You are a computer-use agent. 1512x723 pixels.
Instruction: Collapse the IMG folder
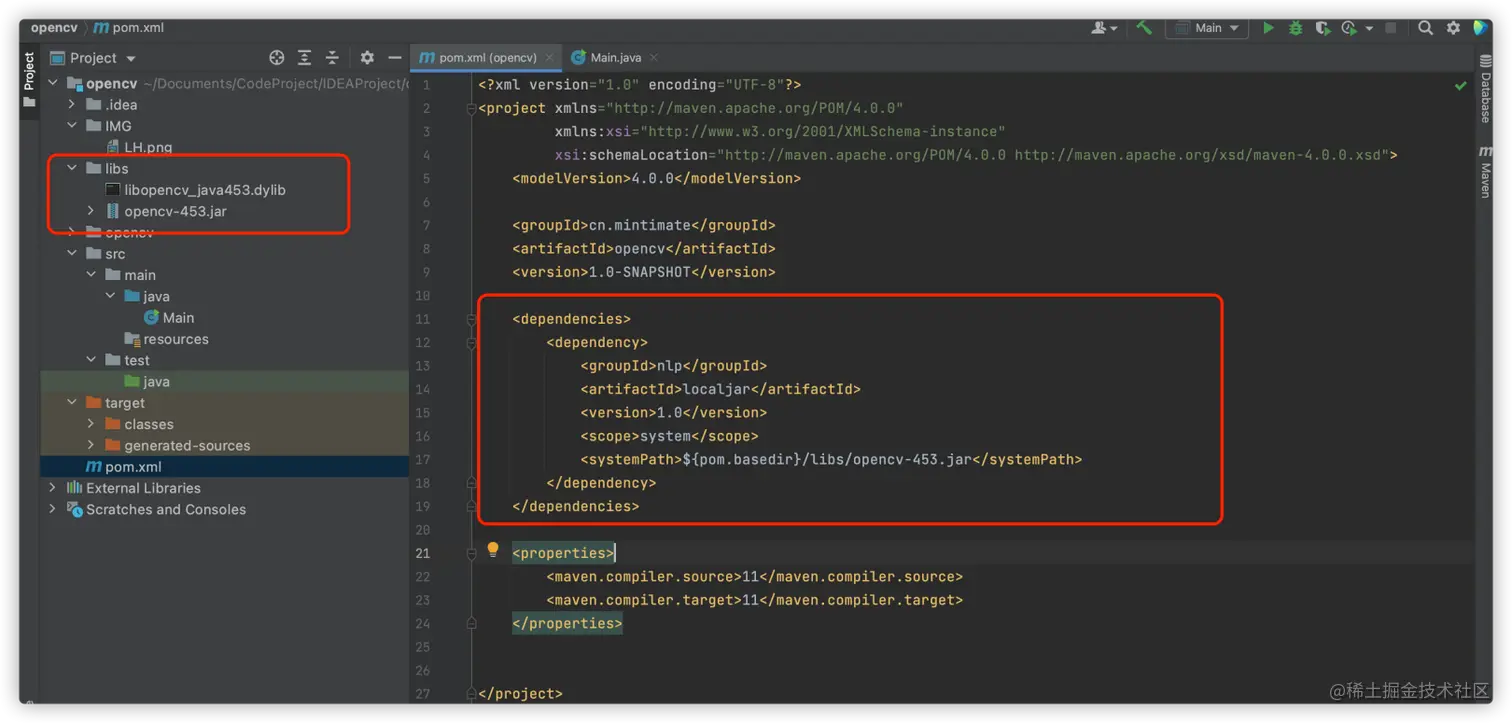72,126
